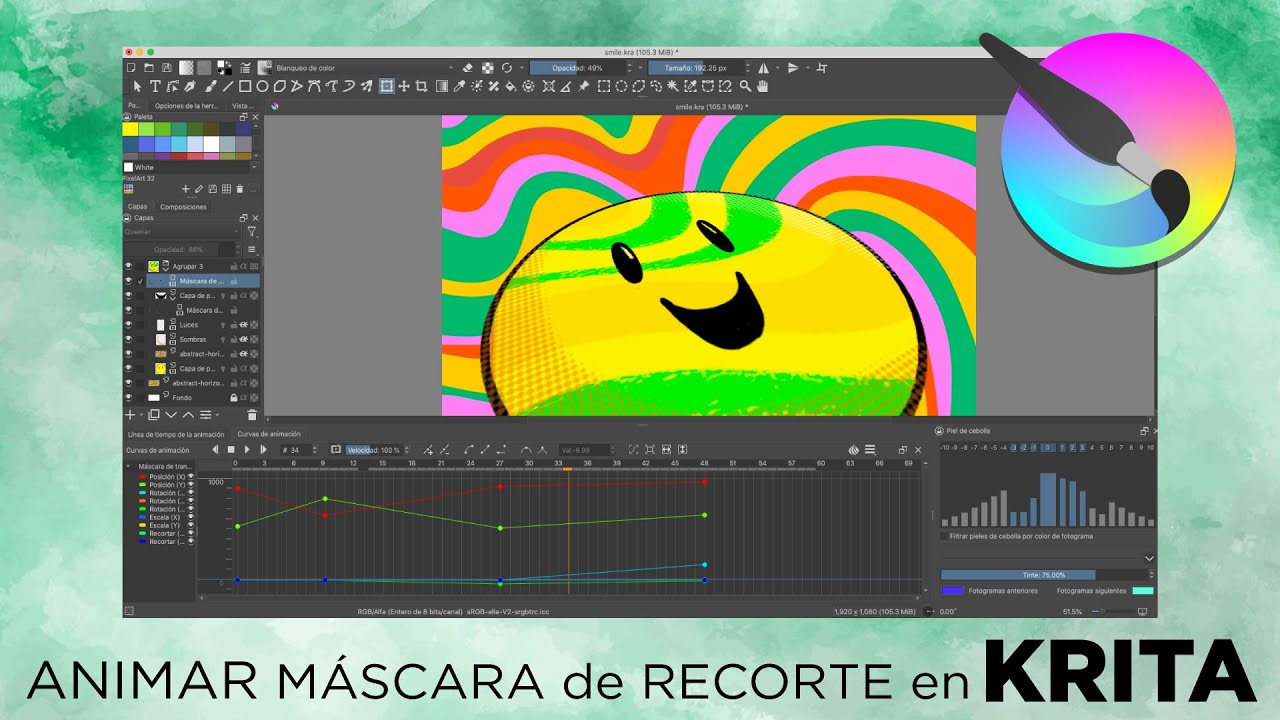Screen dimensions: 1280x720
Task: Hide the Sombras layer
Action: coord(128,340)
